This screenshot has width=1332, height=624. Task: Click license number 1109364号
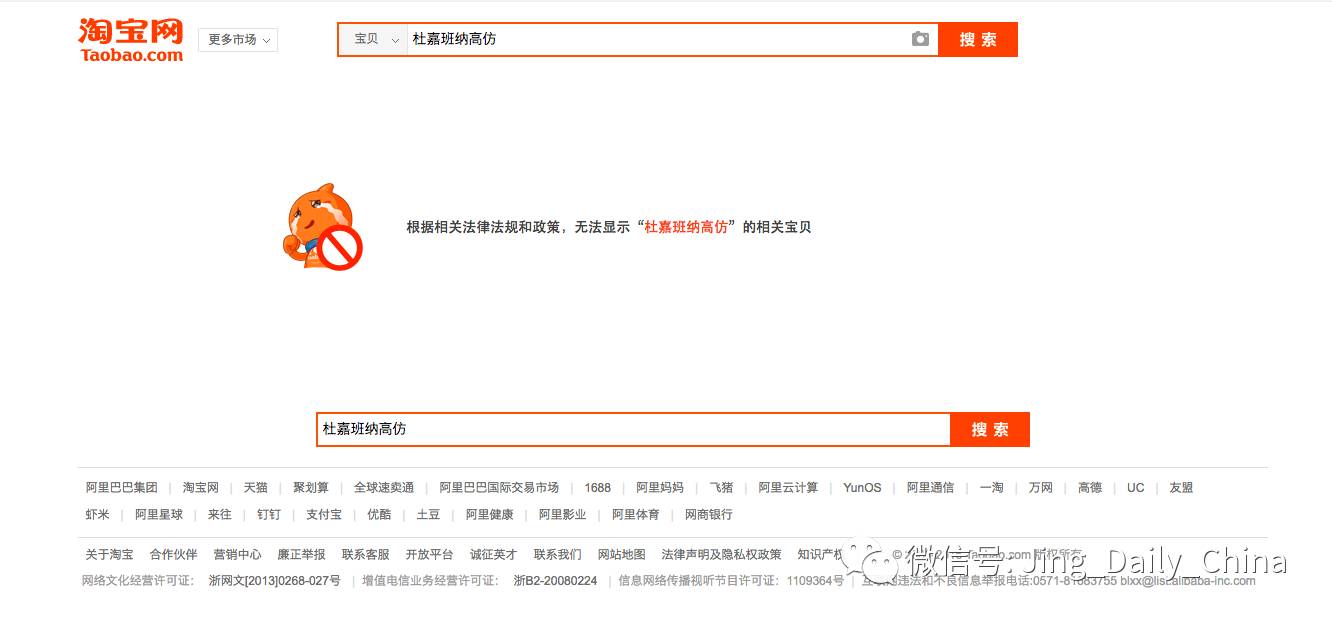tap(815, 580)
